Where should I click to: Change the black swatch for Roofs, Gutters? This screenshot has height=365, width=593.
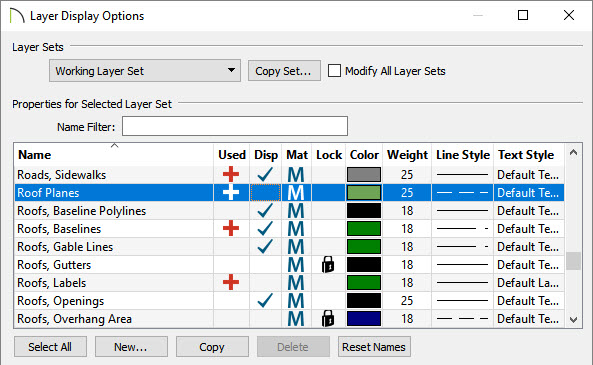point(364,265)
